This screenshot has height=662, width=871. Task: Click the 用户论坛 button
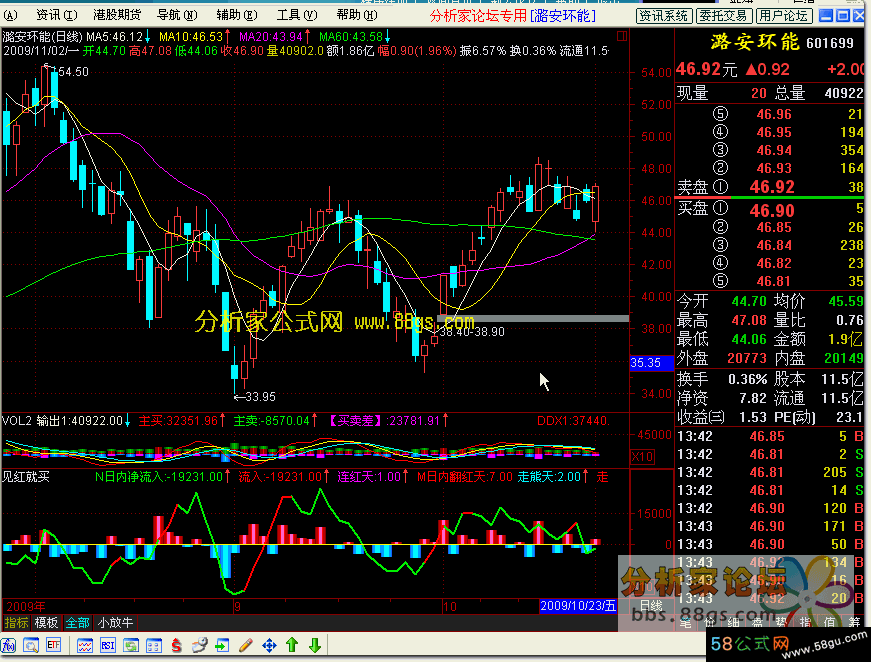(784, 16)
